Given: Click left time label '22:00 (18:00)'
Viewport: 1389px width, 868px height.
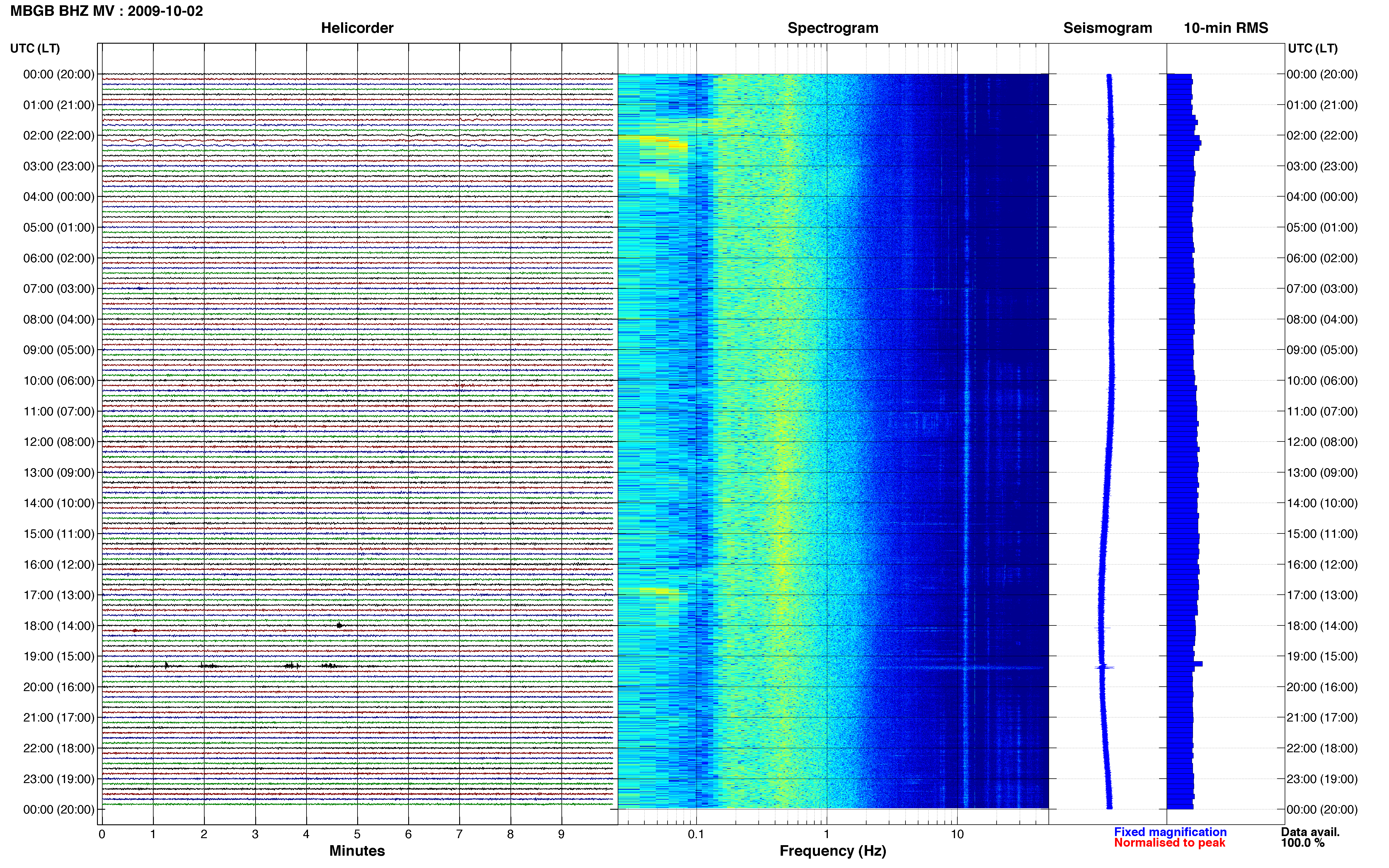Looking at the screenshot, I should (59, 748).
